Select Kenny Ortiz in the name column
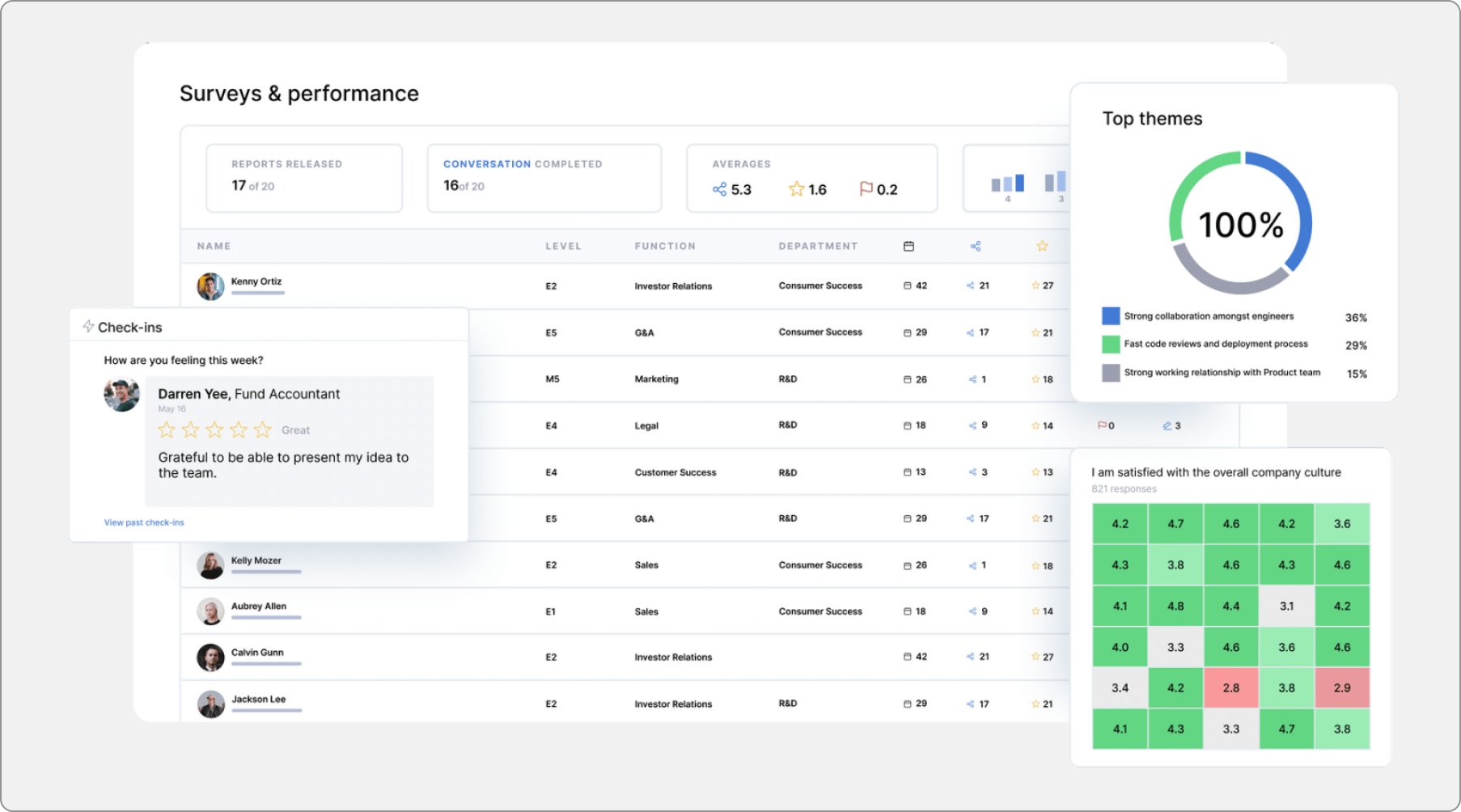This screenshot has width=1461, height=812. (x=255, y=281)
